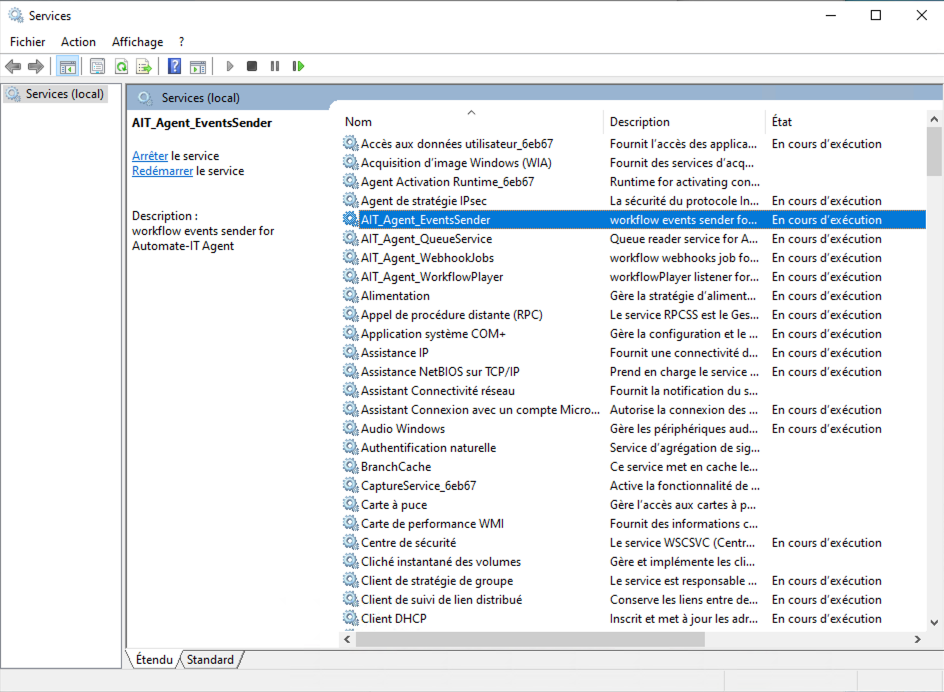Select Agent Activation Runtime_6eb67 service

pyautogui.click(x=447, y=182)
